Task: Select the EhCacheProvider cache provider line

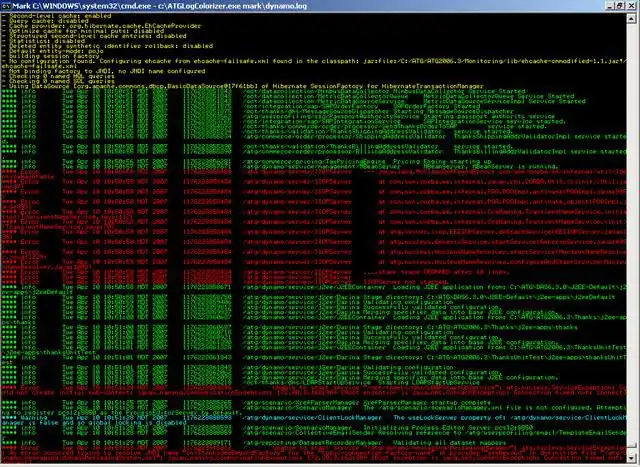Action: [101, 26]
